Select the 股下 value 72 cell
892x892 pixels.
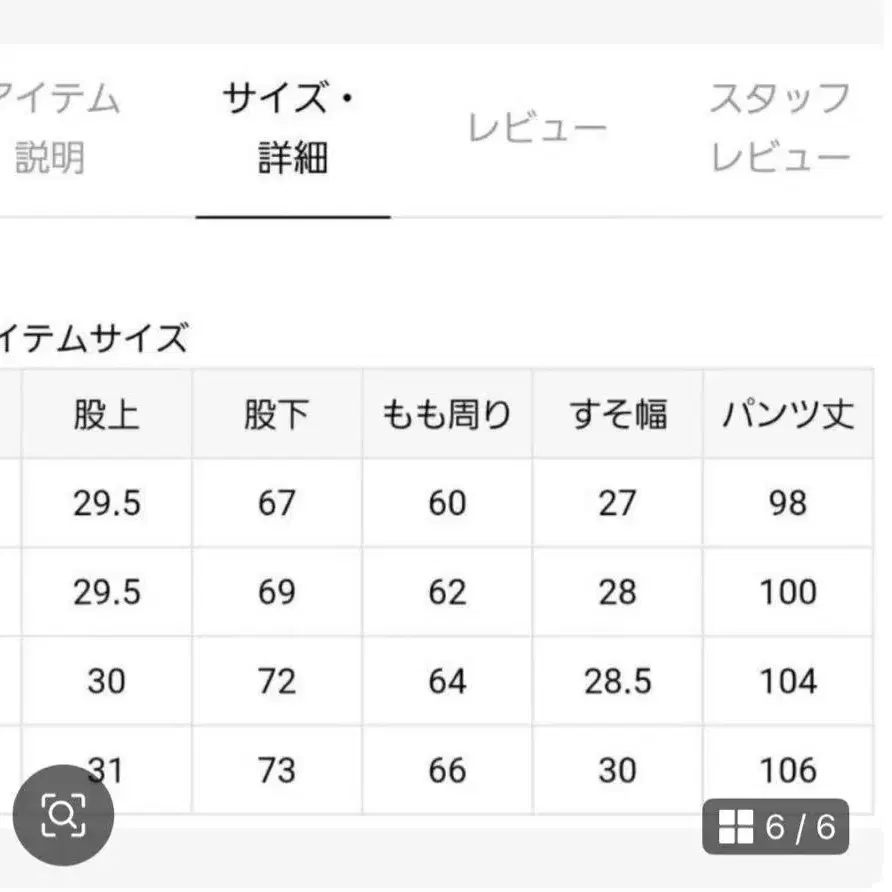(x=276, y=682)
